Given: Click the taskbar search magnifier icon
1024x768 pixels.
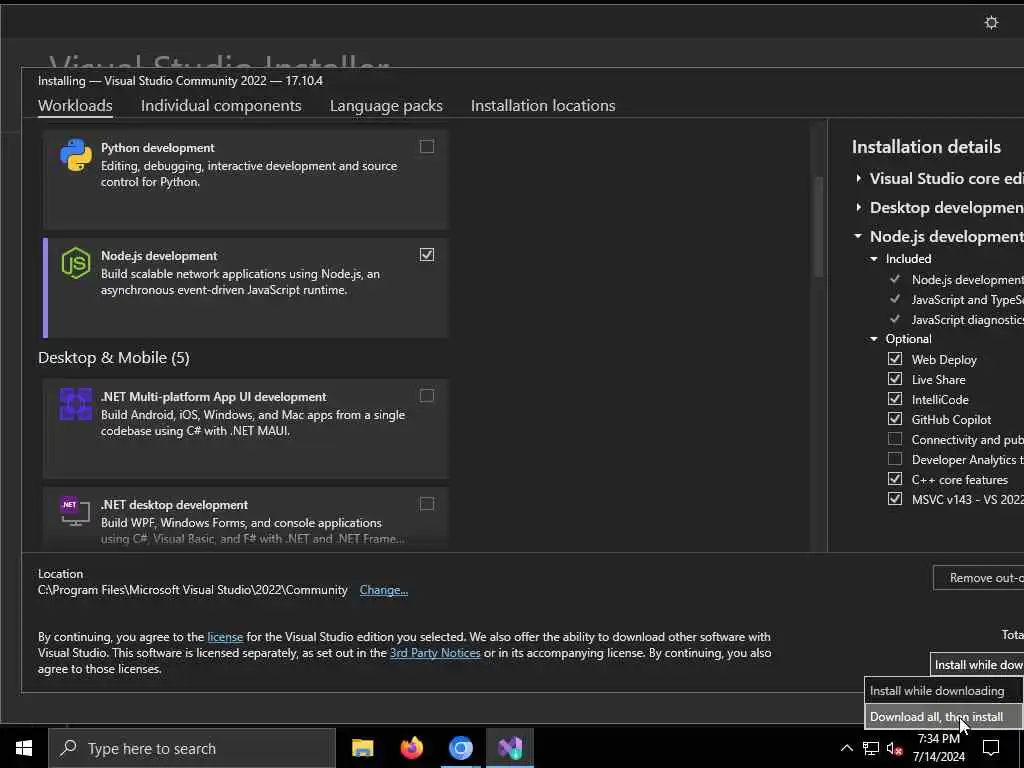Looking at the screenshot, I should coord(68,748).
